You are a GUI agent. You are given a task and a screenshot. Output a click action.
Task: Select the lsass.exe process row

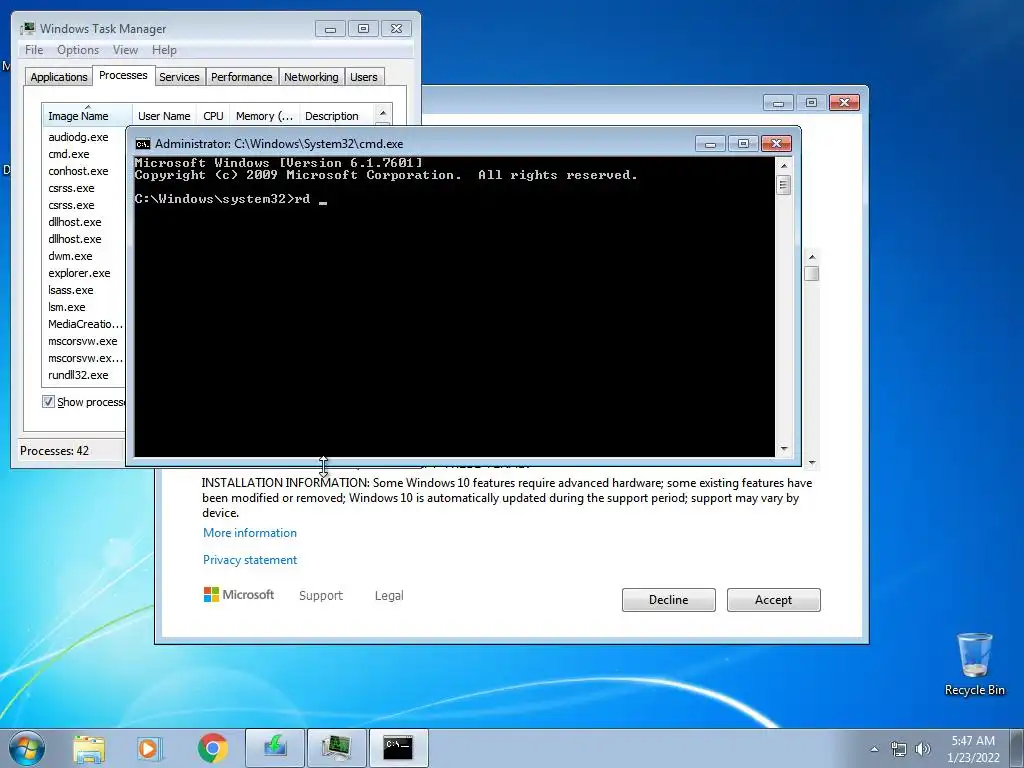tap(83, 290)
